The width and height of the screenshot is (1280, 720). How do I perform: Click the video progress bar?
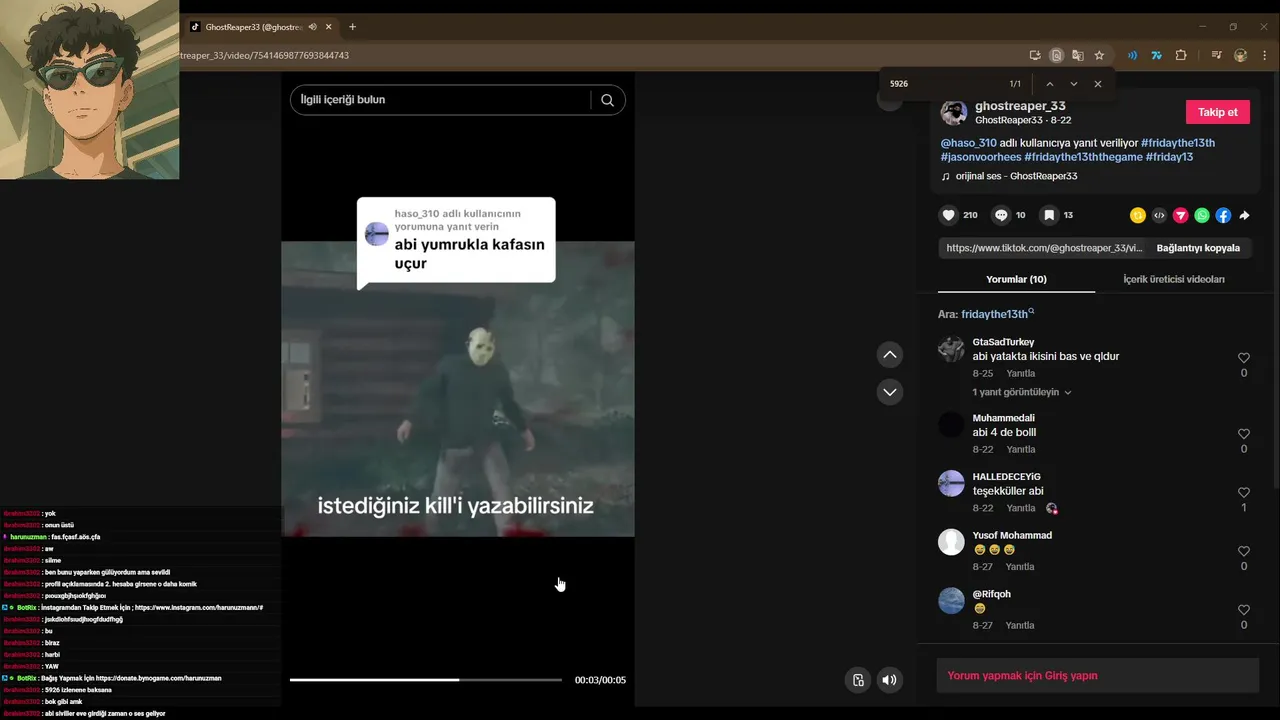pyautogui.click(x=426, y=680)
